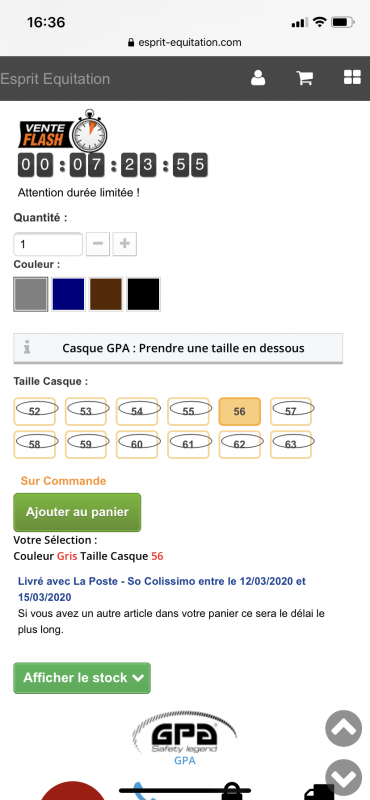
Task: Pick helmet size 63
Action: [291, 444]
